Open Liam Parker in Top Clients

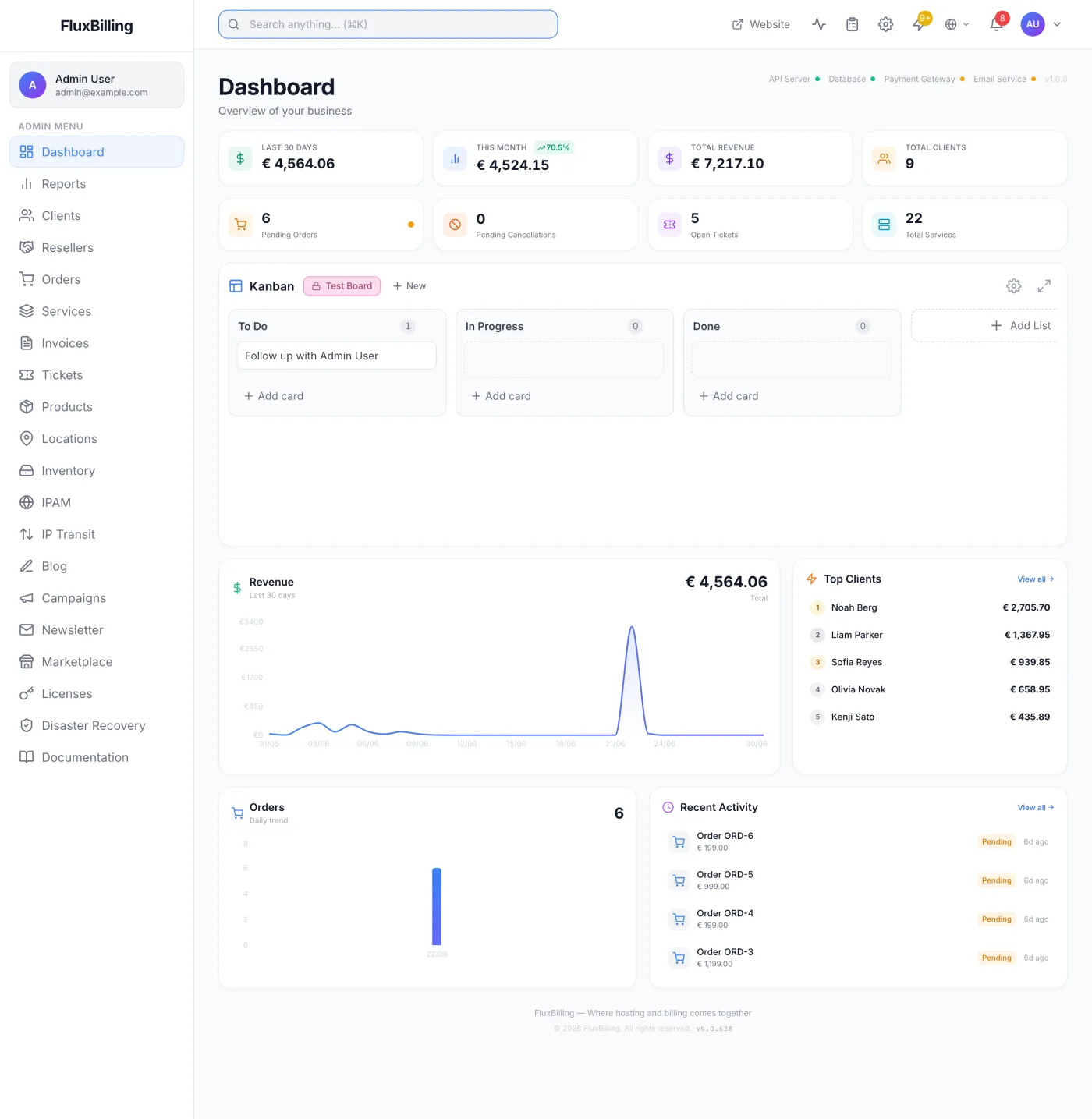(930, 635)
